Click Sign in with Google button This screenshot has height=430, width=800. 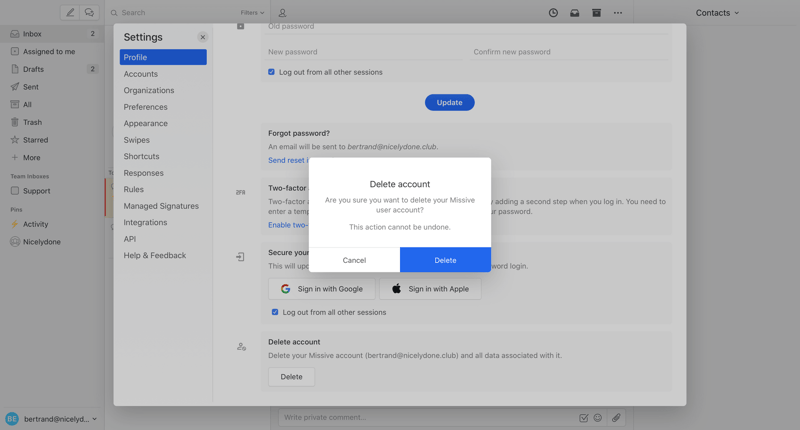(321, 289)
